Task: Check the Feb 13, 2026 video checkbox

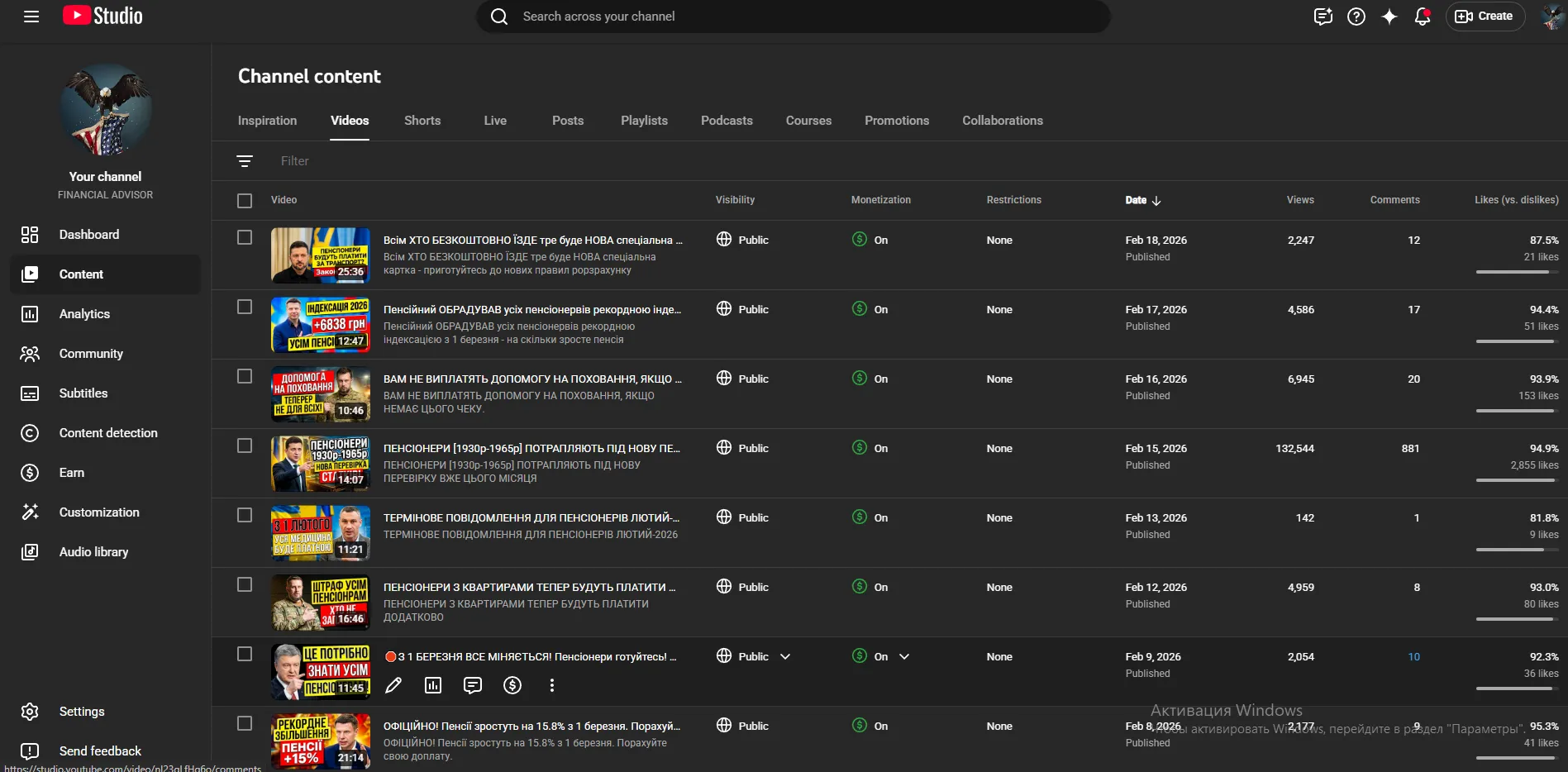Action: [245, 516]
